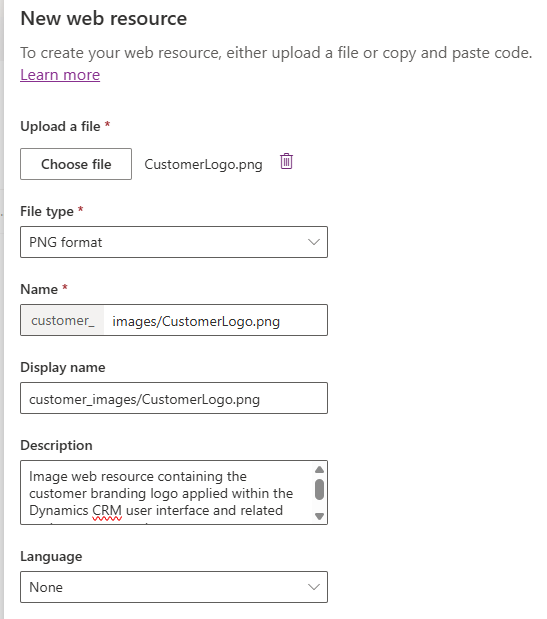The image size is (547, 619).
Task: Delete the uploaded CustomerLogo.png with trash icon
Action: 286,161
